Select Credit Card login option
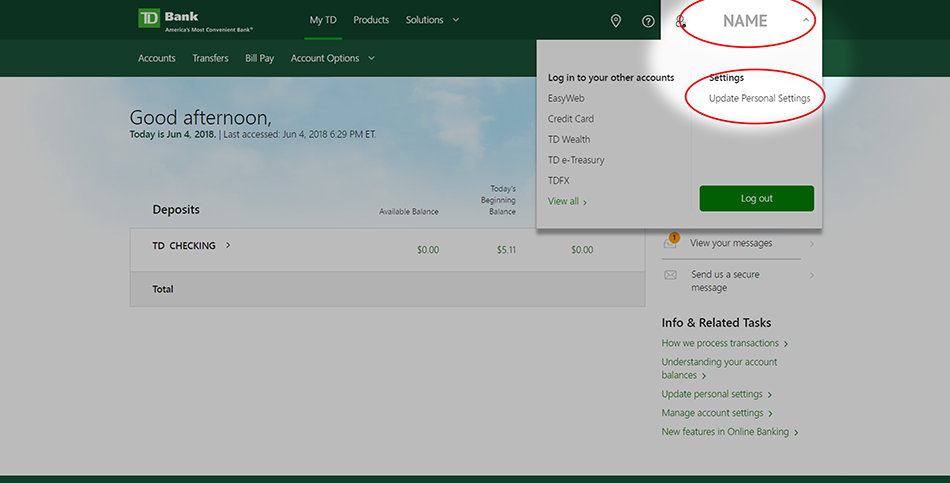The image size is (950, 483). tap(571, 119)
